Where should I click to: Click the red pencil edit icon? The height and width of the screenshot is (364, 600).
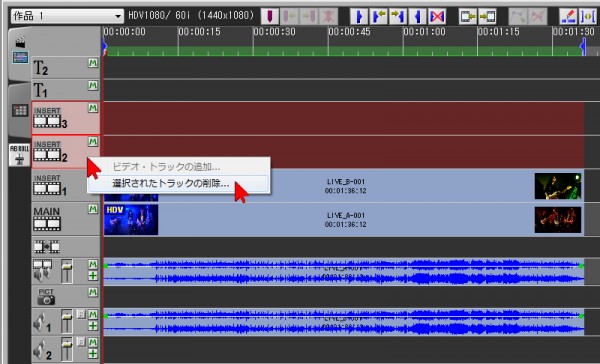(568, 16)
